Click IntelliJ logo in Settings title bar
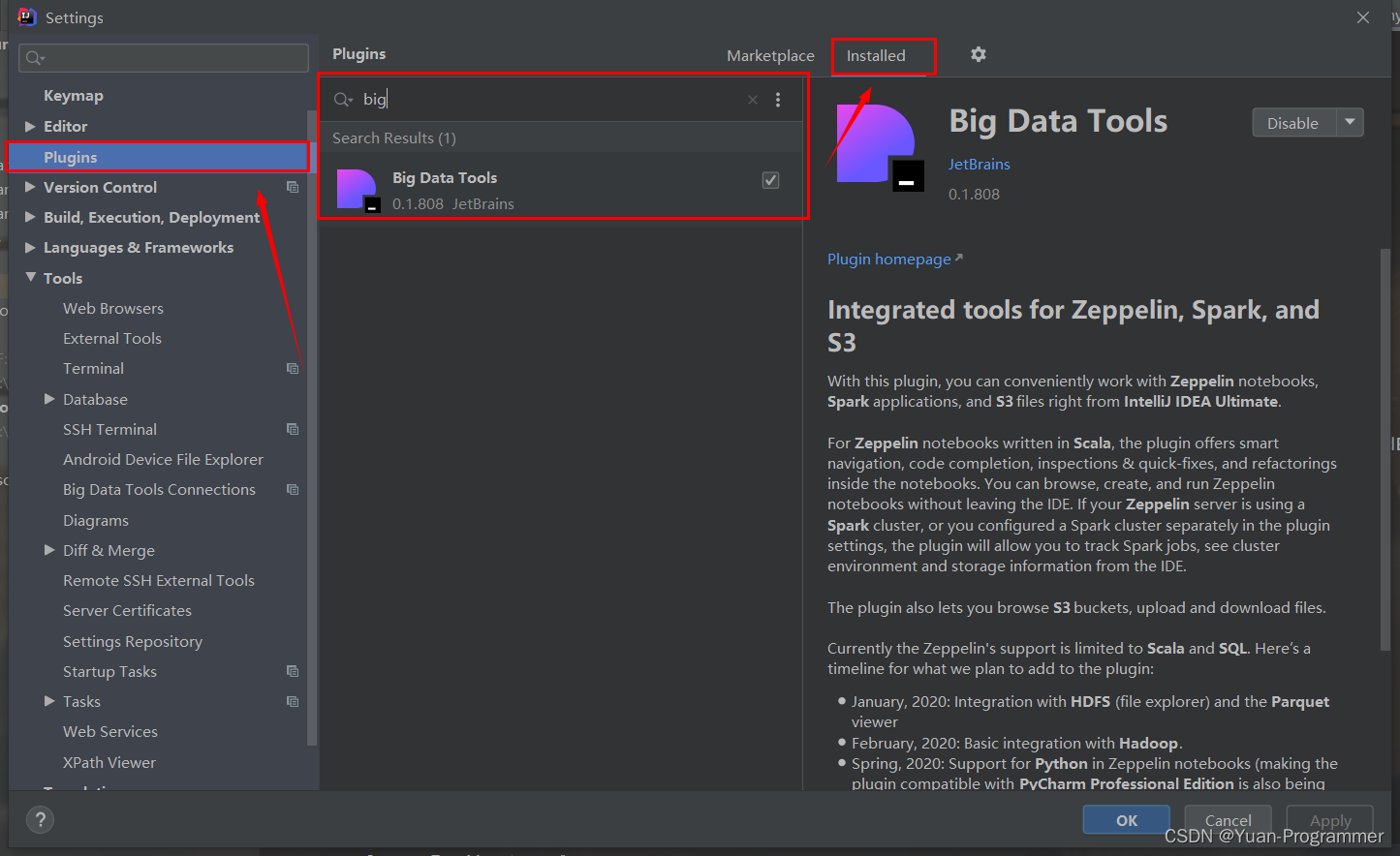The width and height of the screenshot is (1400, 856). pos(26,16)
